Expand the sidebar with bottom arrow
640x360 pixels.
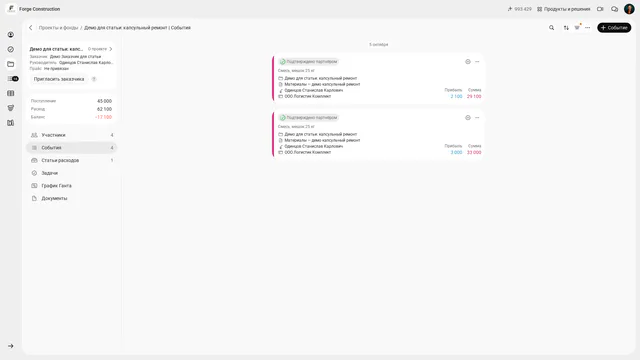[11, 346]
